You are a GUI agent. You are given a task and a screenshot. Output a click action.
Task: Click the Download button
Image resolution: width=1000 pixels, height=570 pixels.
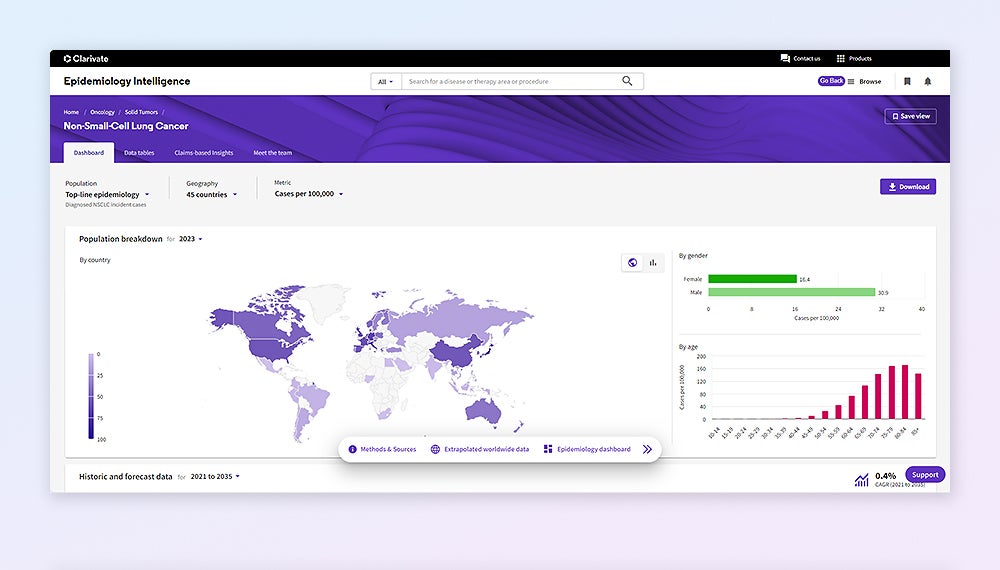click(908, 187)
